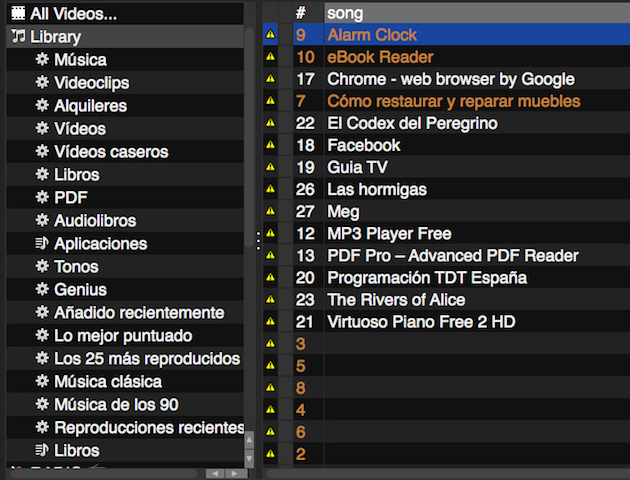Click sidebar horizontal scroll left arrow

[215, 474]
